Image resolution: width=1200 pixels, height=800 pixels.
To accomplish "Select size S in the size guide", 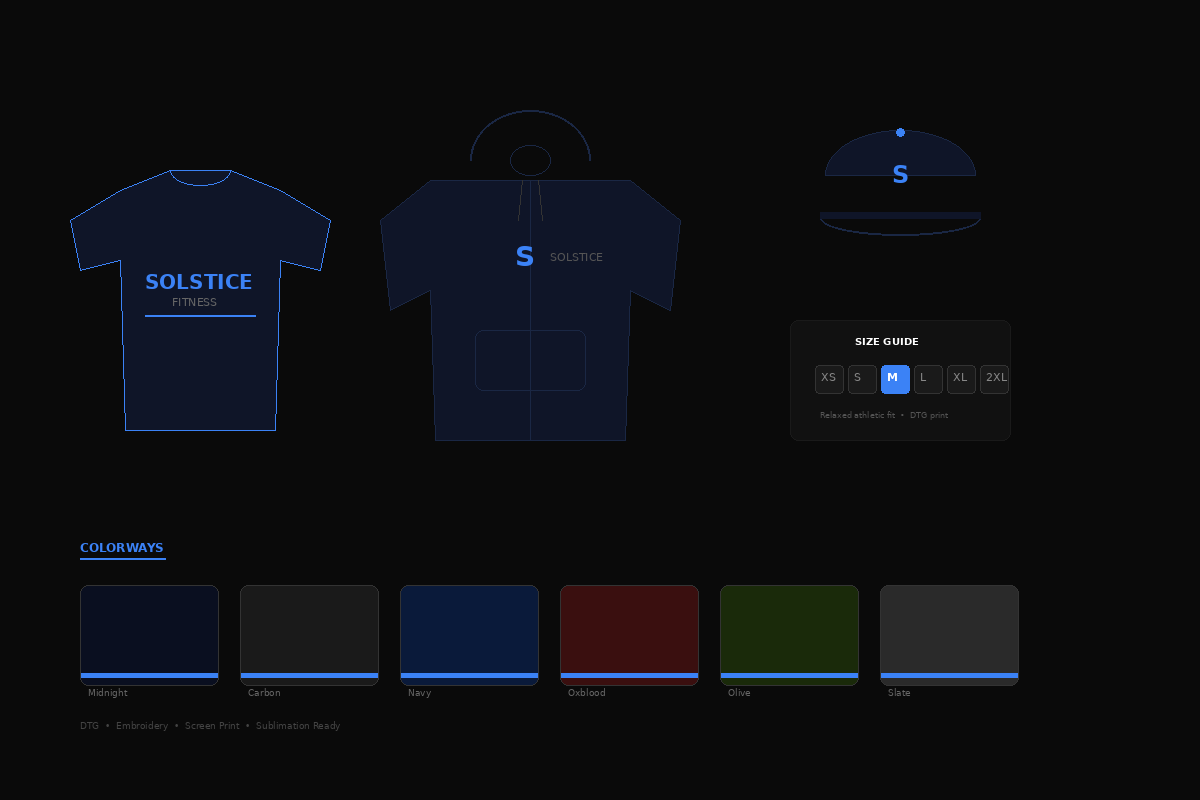I will point(862,379).
